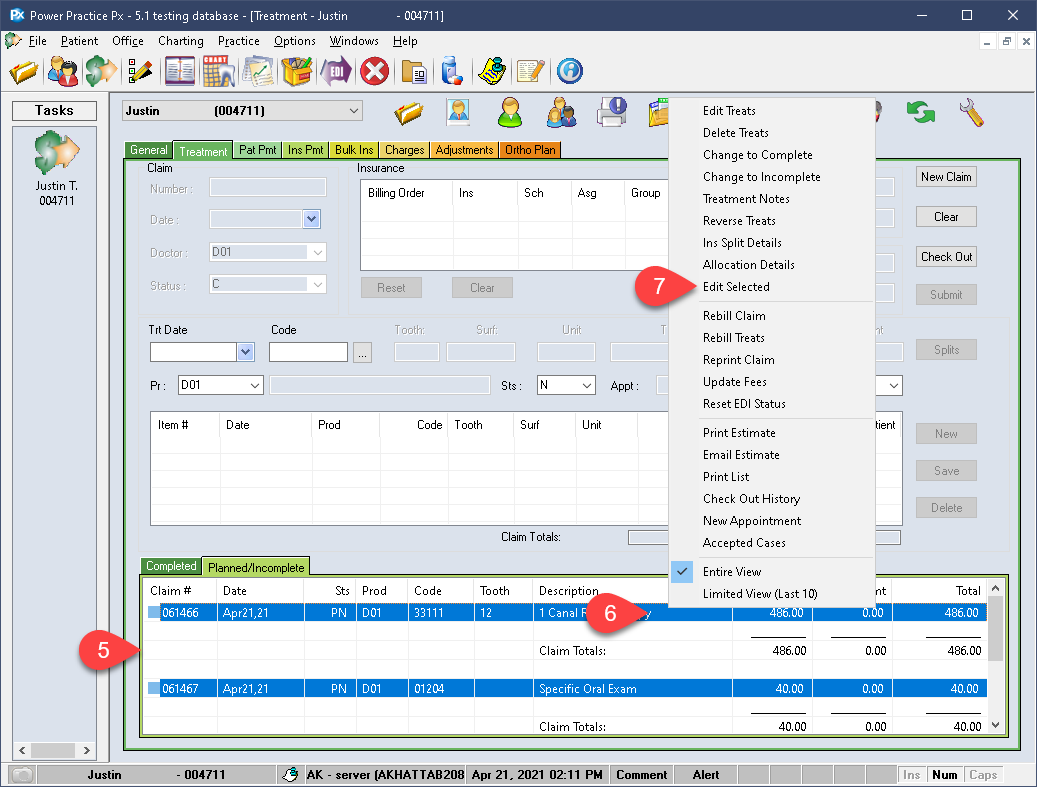Image resolution: width=1037 pixels, height=787 pixels.
Task: Open the appointment book toolbar icon
Action: tap(180, 71)
